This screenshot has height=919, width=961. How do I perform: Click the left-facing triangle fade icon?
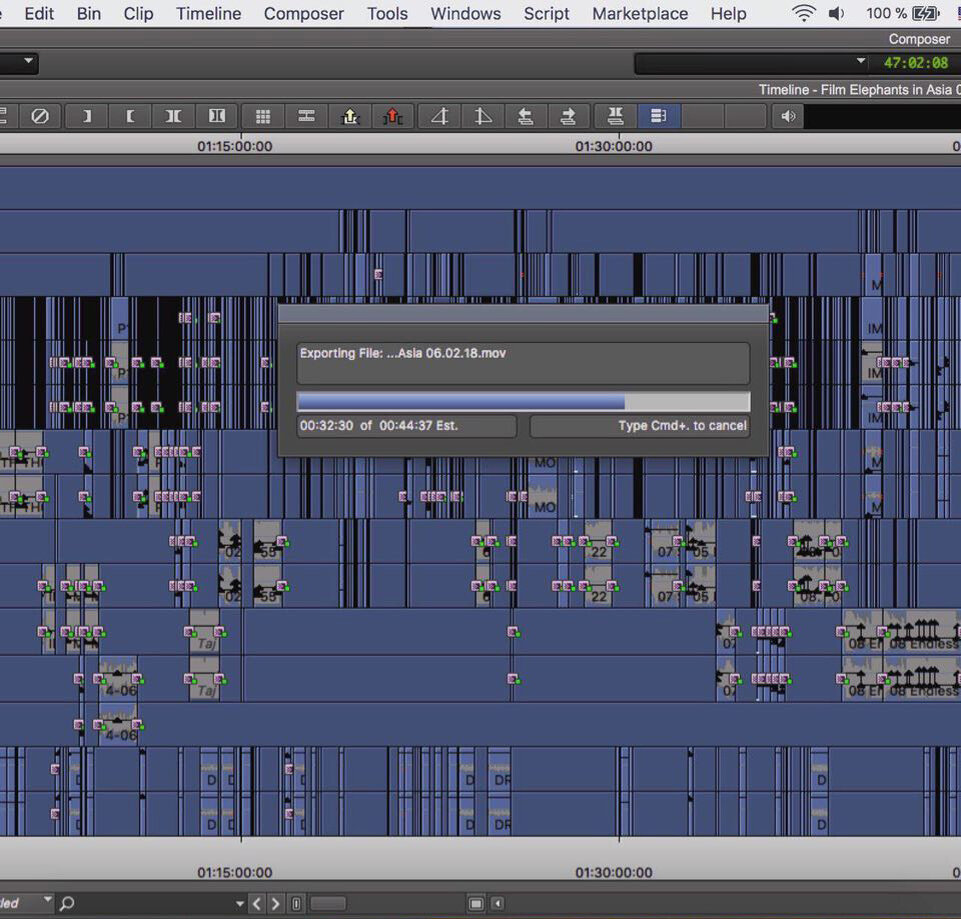pyautogui.click(x=440, y=116)
